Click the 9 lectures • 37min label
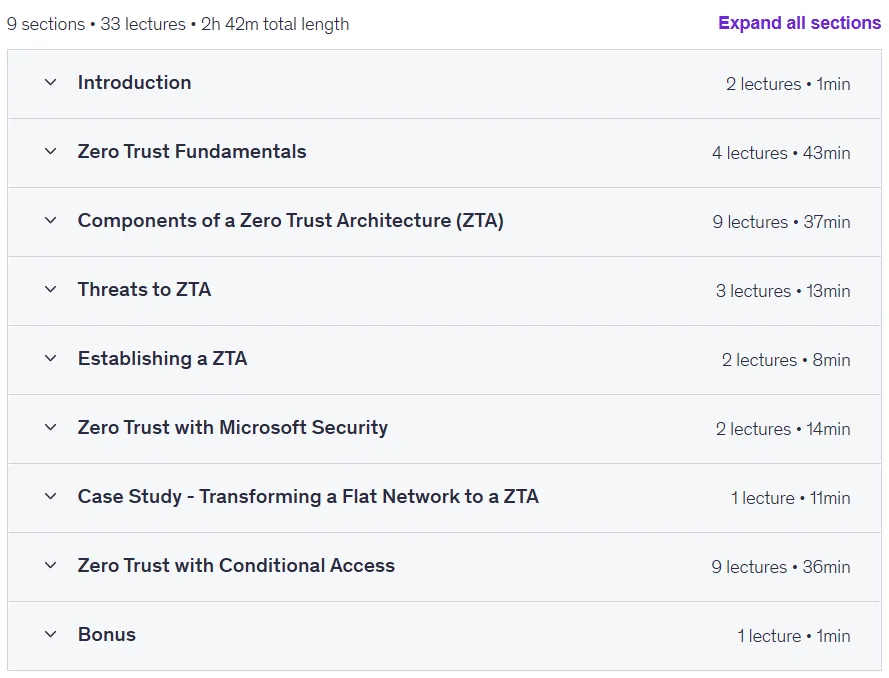 [781, 222]
